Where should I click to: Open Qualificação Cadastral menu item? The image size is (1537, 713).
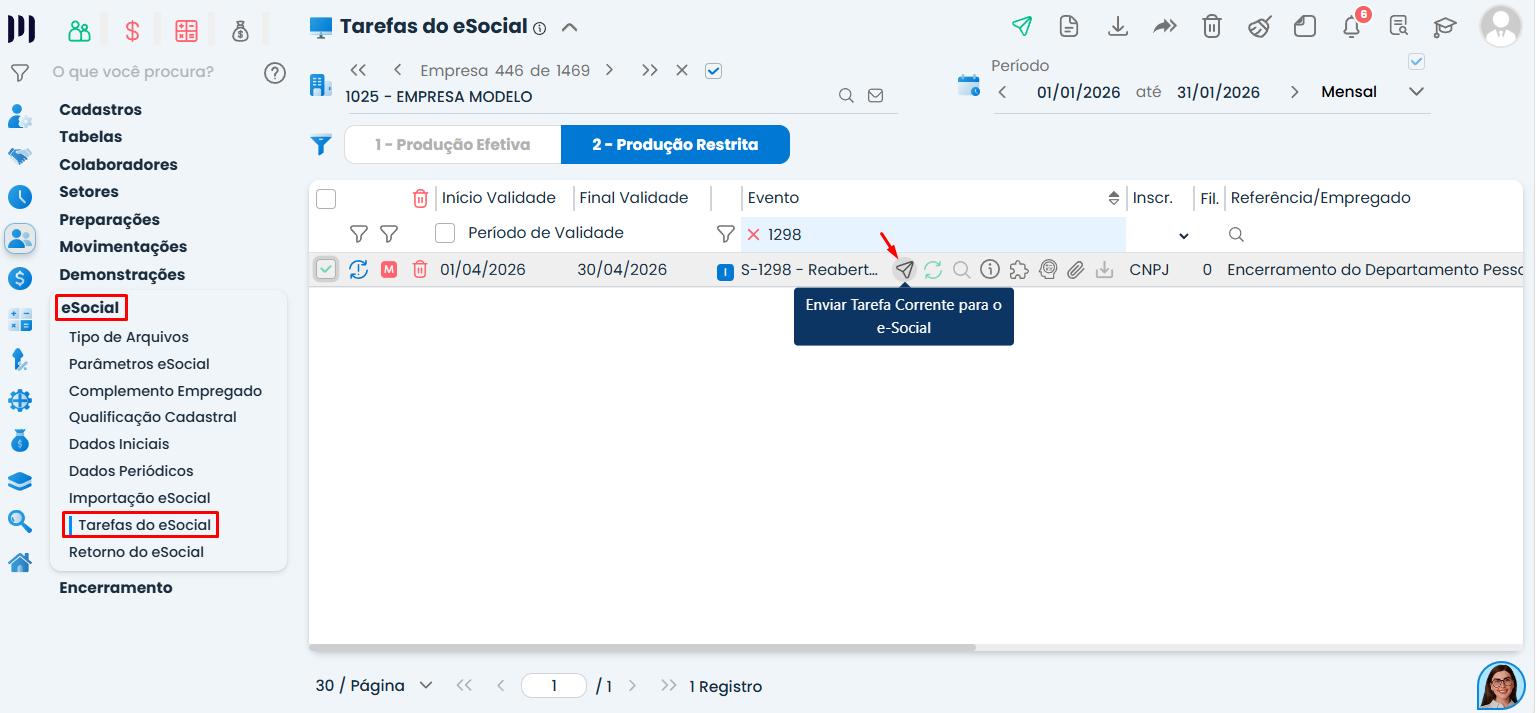click(153, 417)
